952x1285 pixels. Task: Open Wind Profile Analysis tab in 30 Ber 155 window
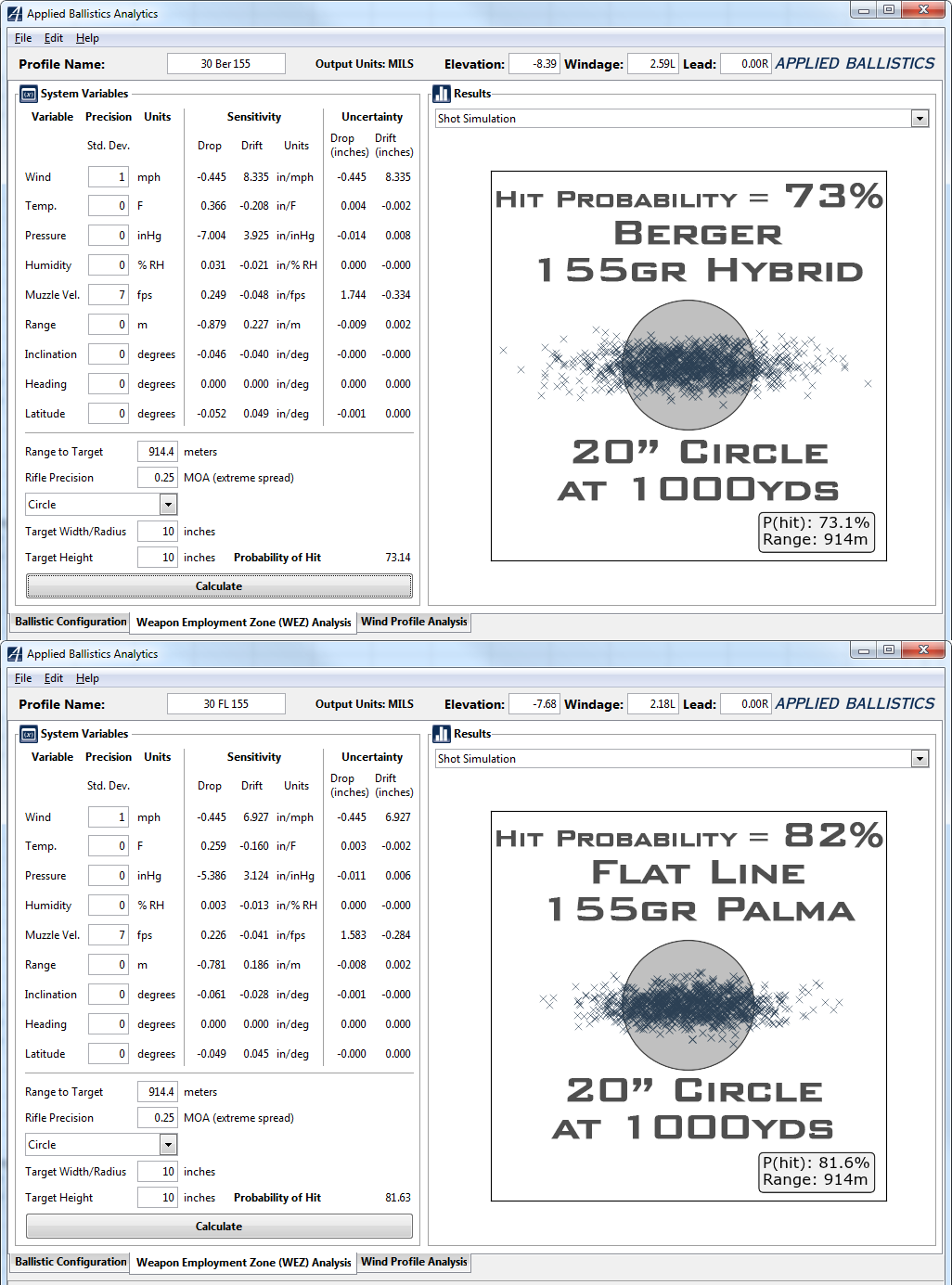(x=414, y=622)
